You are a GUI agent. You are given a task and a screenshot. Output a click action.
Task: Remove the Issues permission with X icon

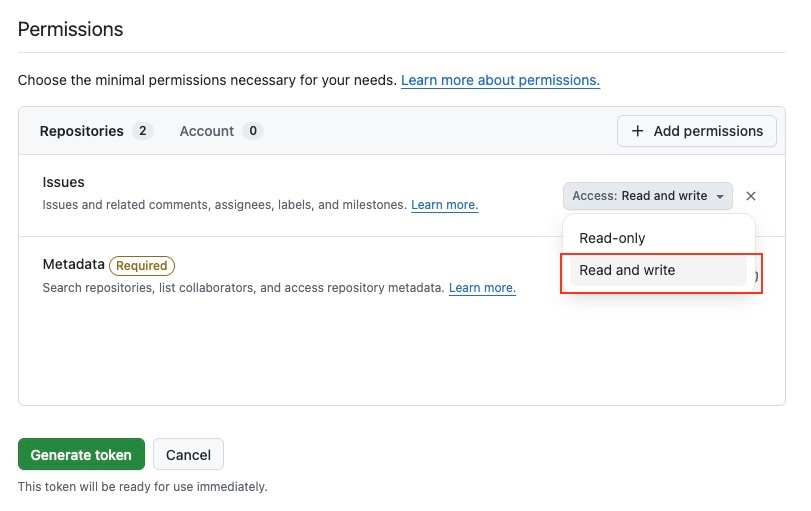(751, 196)
